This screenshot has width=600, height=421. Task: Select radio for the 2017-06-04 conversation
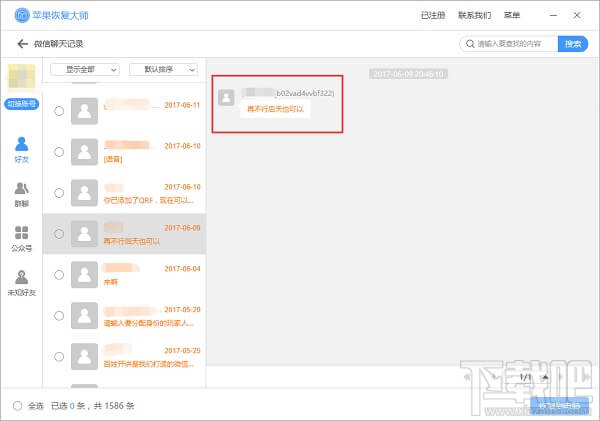pyautogui.click(x=59, y=275)
